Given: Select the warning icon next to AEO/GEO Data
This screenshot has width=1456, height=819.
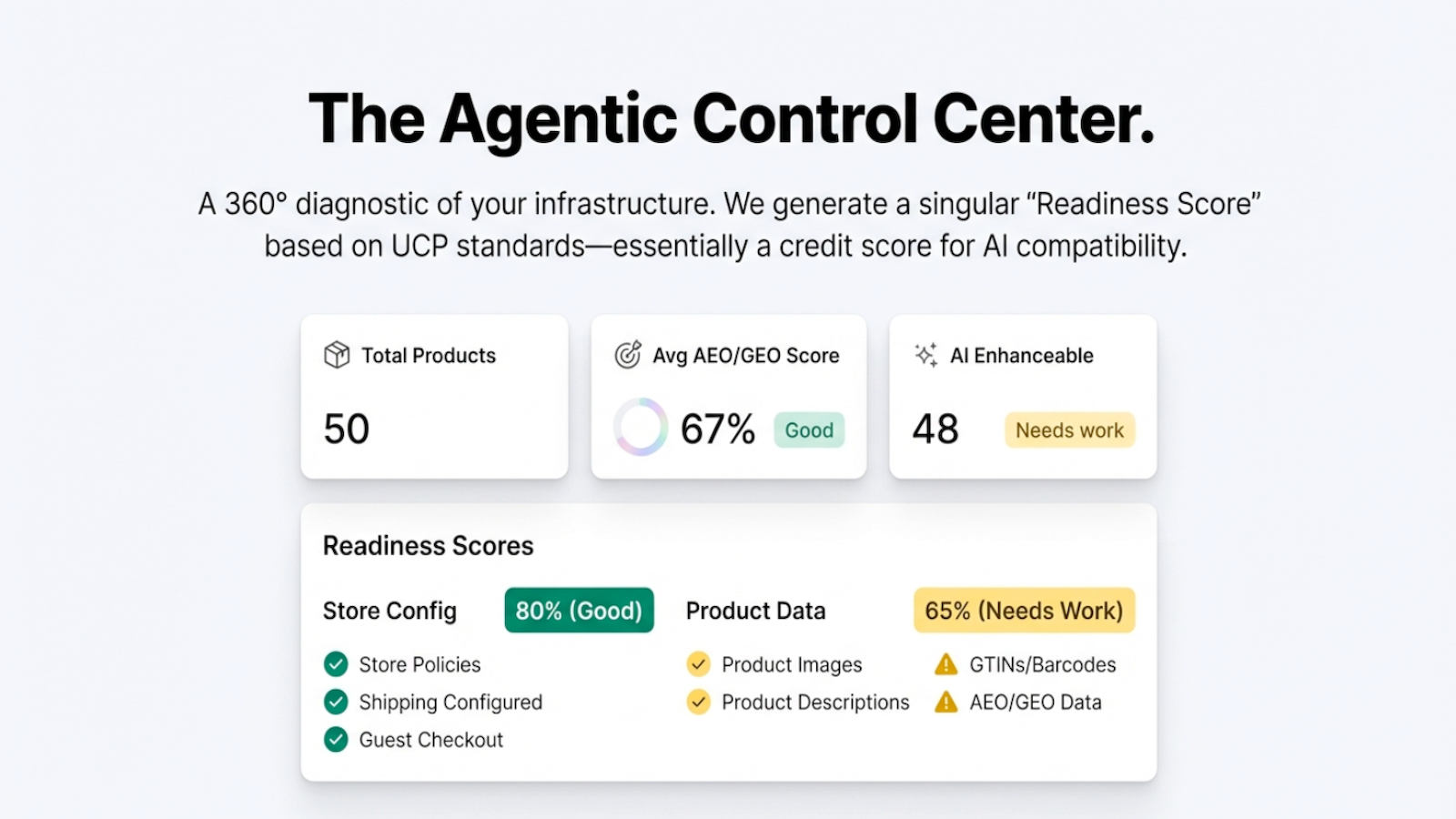Looking at the screenshot, I should pos(946,702).
